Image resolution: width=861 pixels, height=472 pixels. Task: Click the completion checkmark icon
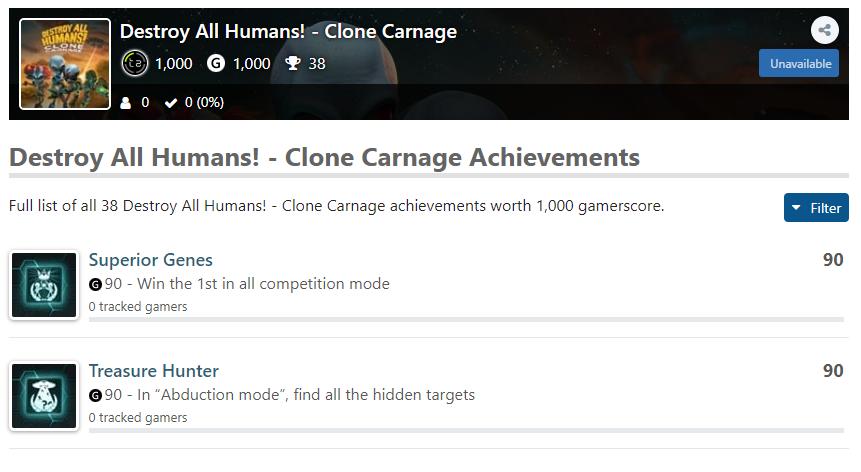[171, 102]
